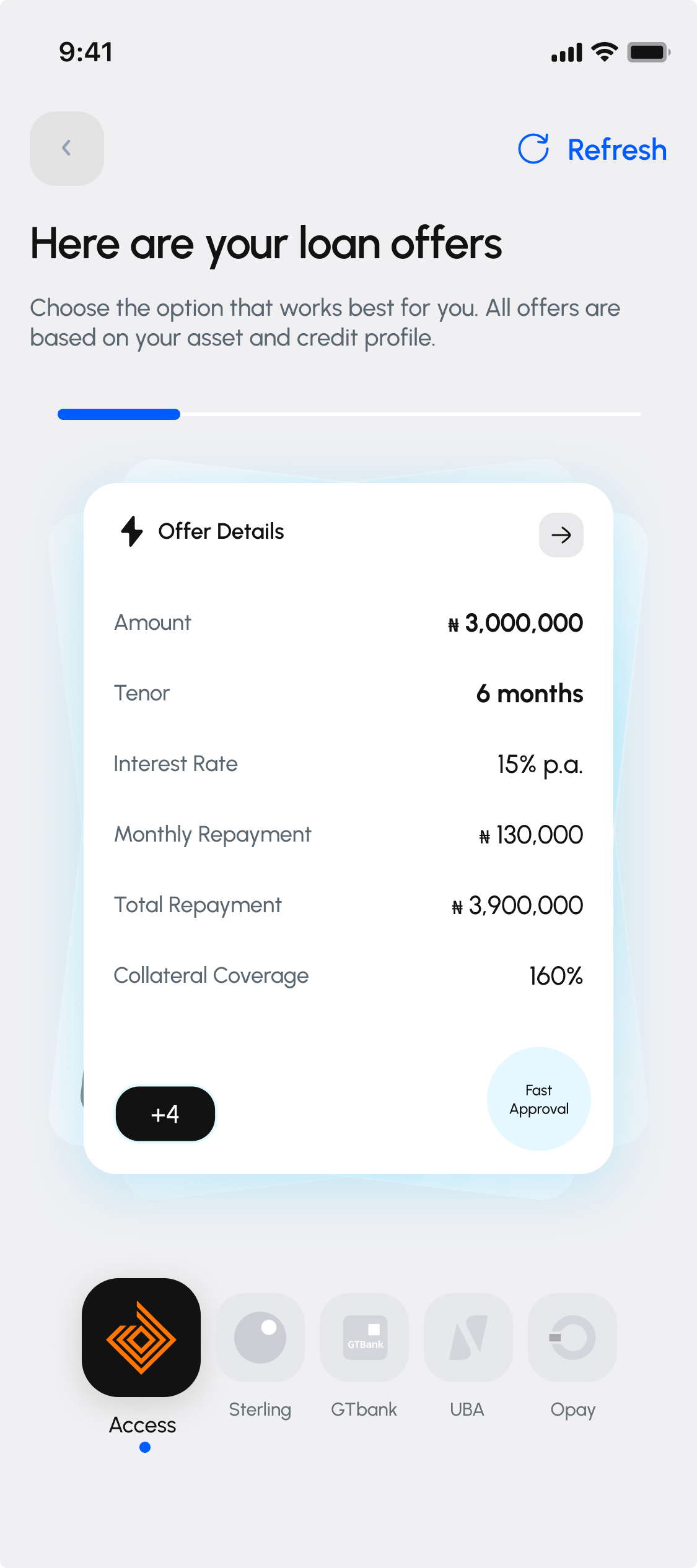The image size is (697, 1568).
Task: Click the Collateral Coverage 160% row
Action: coord(348,976)
